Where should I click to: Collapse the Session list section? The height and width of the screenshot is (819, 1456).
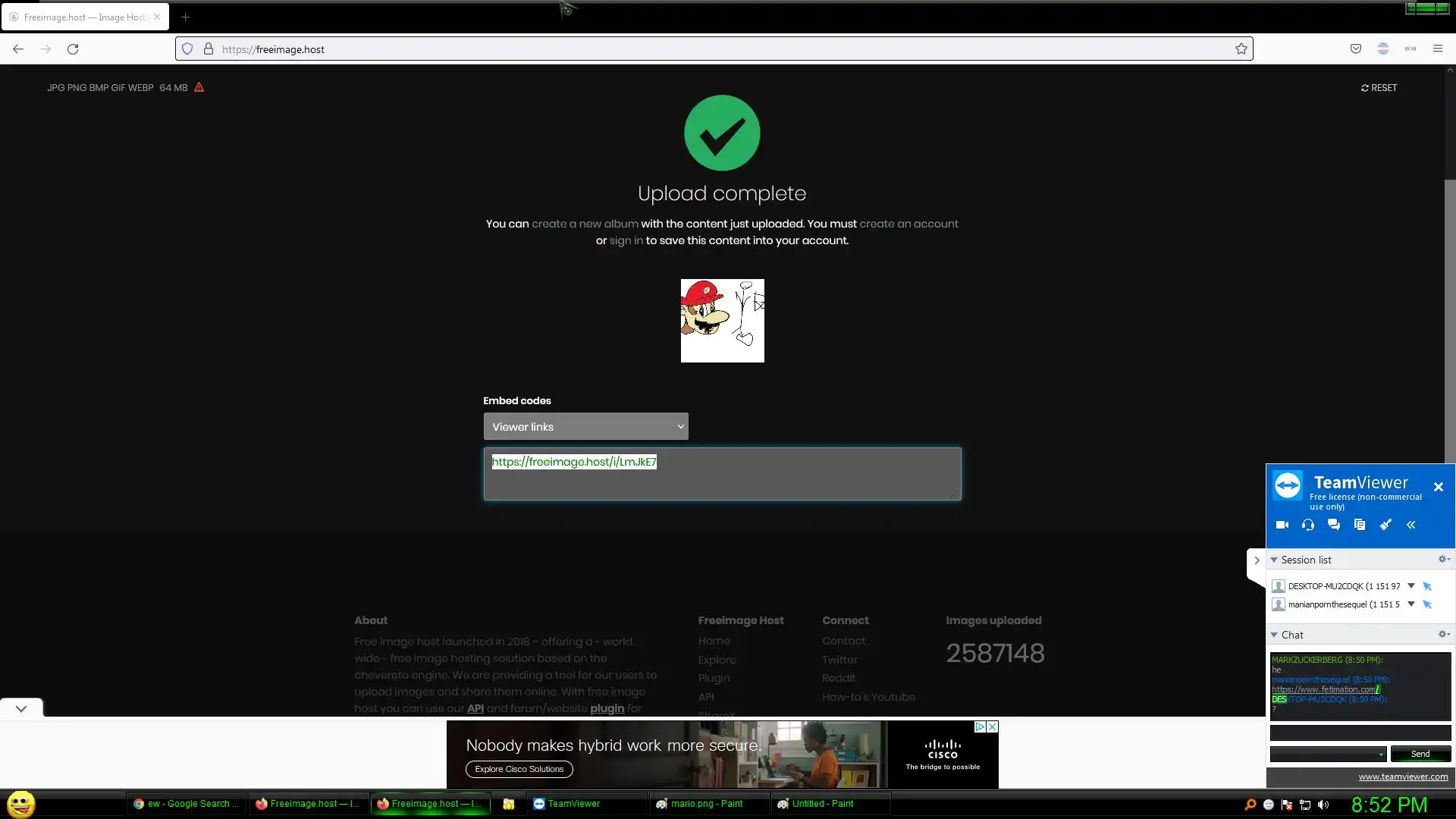[x=1275, y=560]
